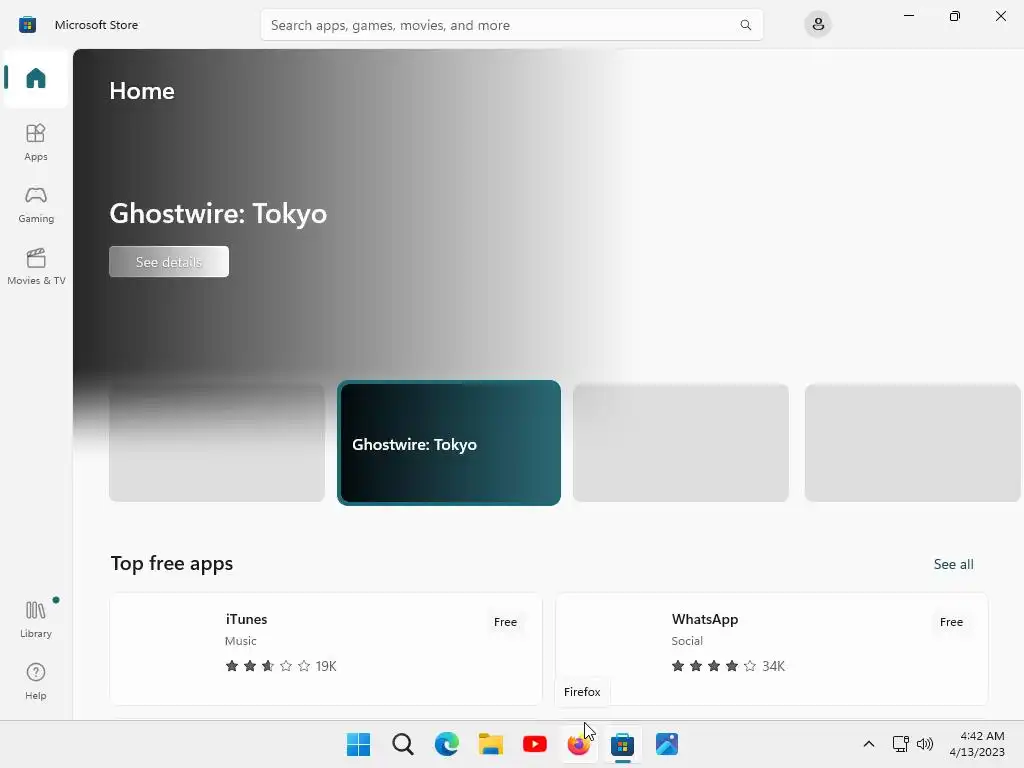This screenshot has width=1024, height=768.
Task: Launch Microsoft Edge from the taskbar
Action: click(447, 744)
